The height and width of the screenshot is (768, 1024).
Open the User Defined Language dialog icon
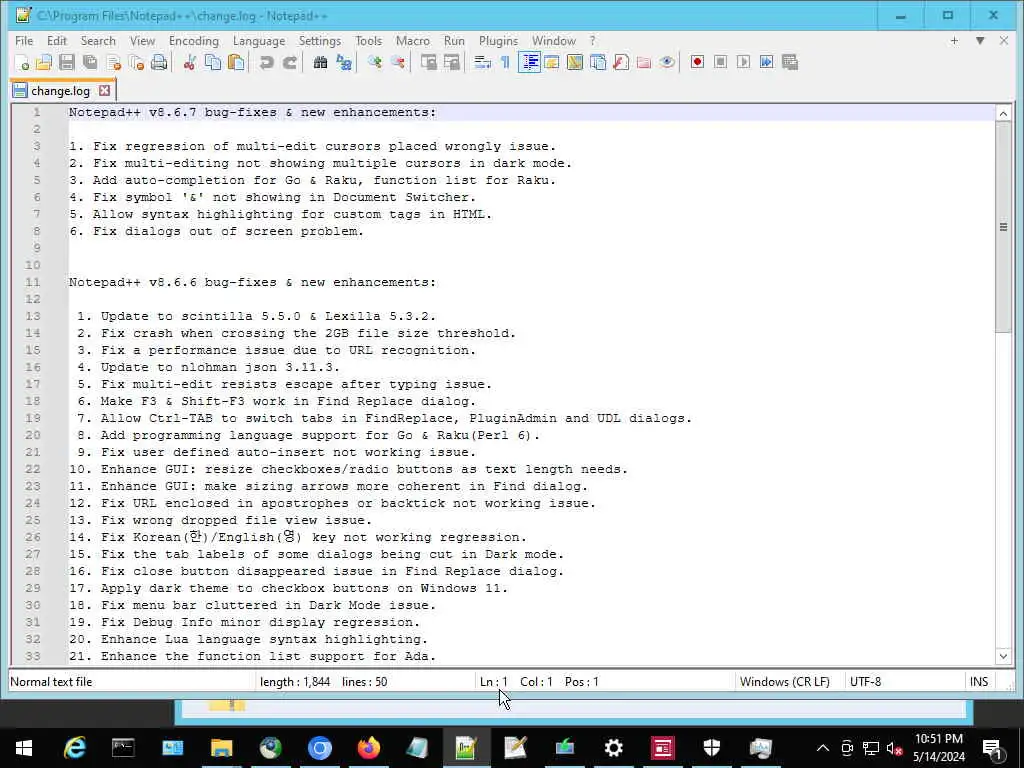pos(552,63)
